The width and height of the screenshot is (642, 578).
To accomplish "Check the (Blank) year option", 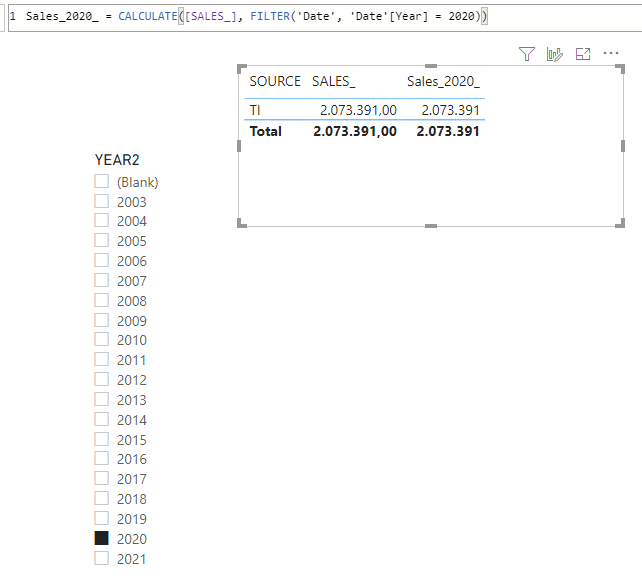I will point(102,181).
